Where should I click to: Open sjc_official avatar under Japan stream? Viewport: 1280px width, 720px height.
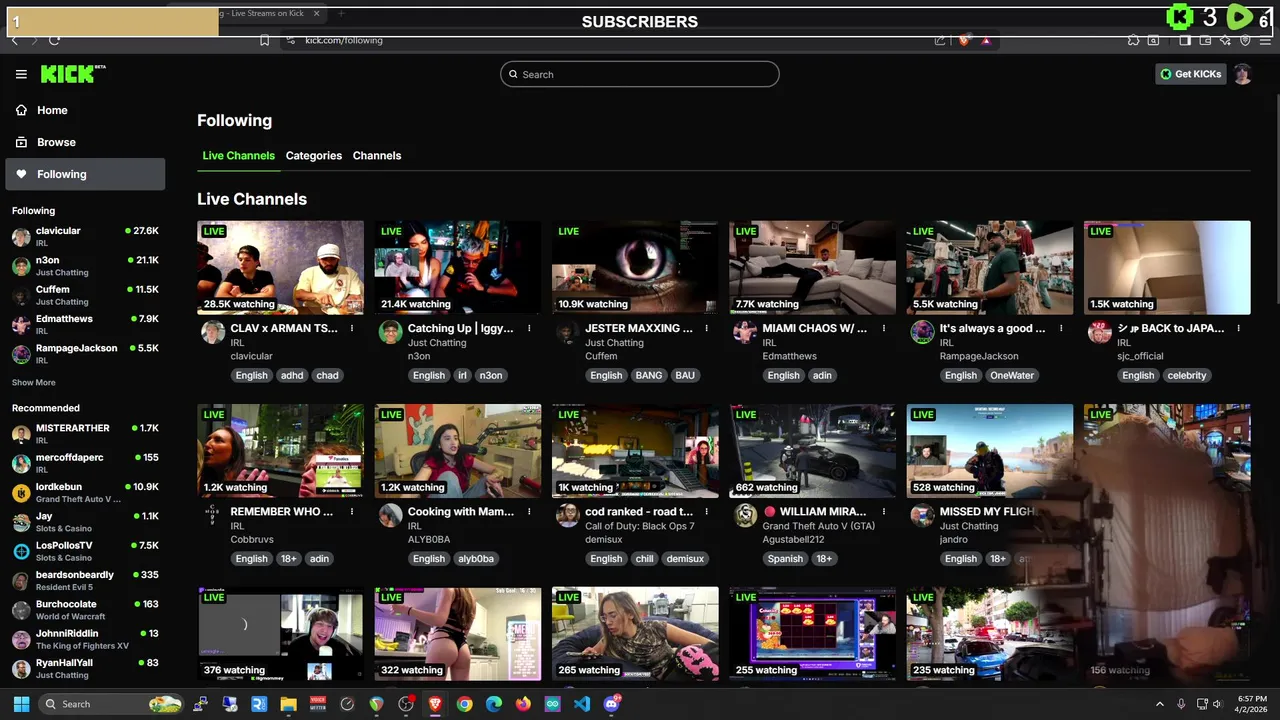tap(1099, 333)
